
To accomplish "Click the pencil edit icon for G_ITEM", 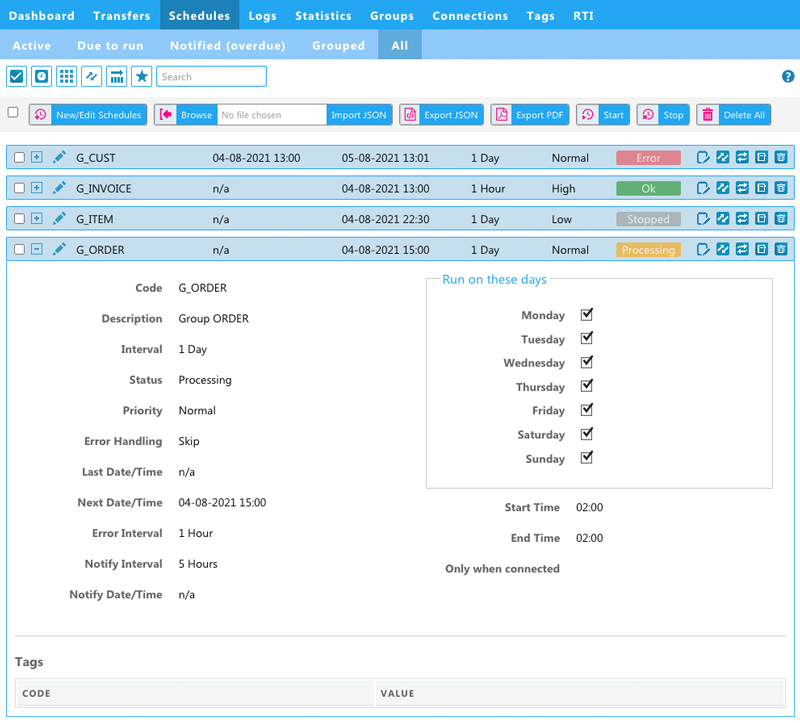I will click(59, 218).
